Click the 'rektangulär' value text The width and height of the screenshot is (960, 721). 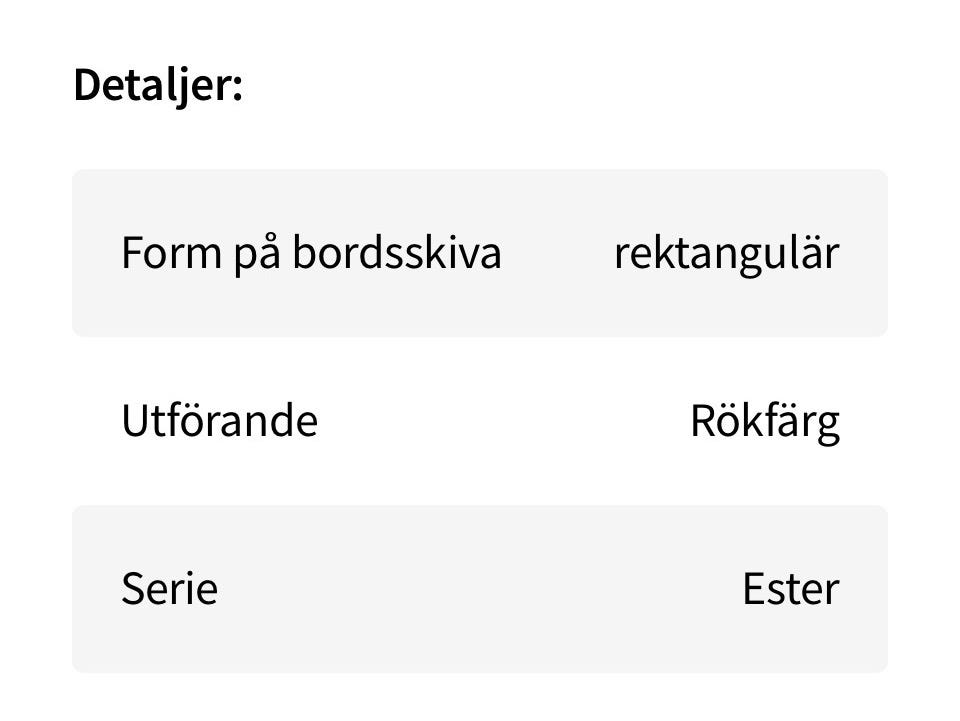click(x=726, y=254)
